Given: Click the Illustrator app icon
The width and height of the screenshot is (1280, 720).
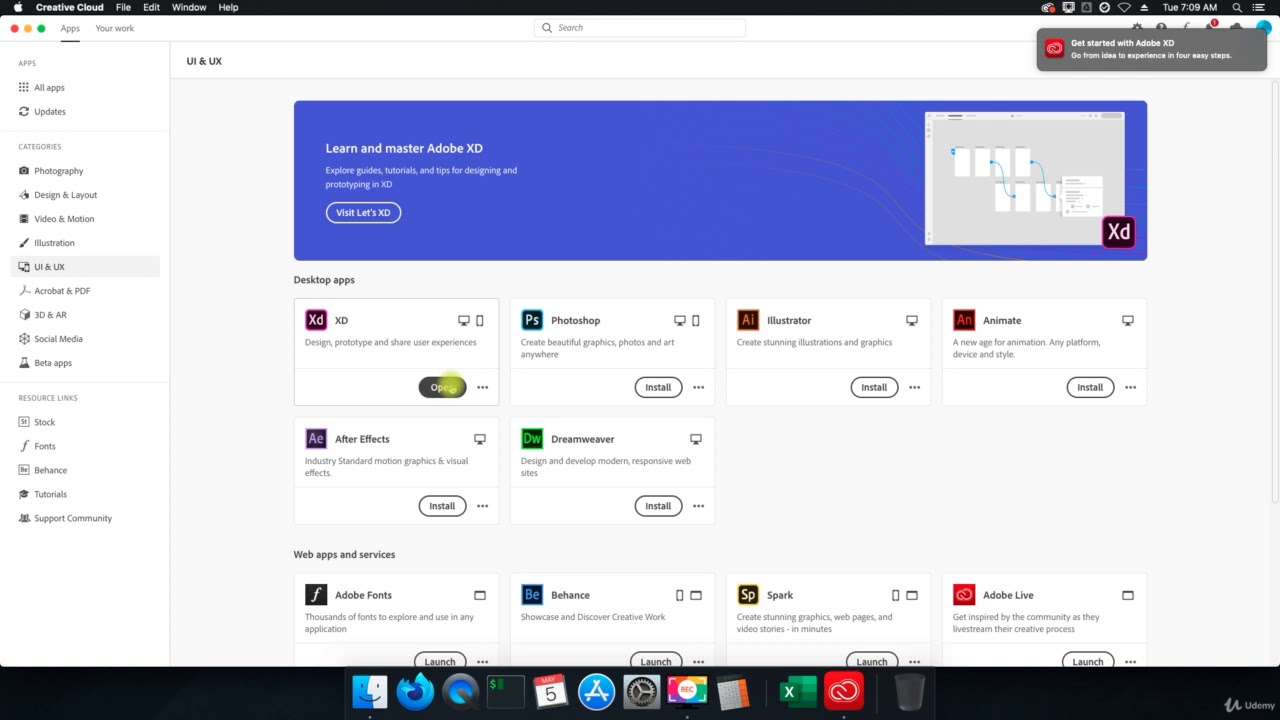Looking at the screenshot, I should click(x=748, y=320).
